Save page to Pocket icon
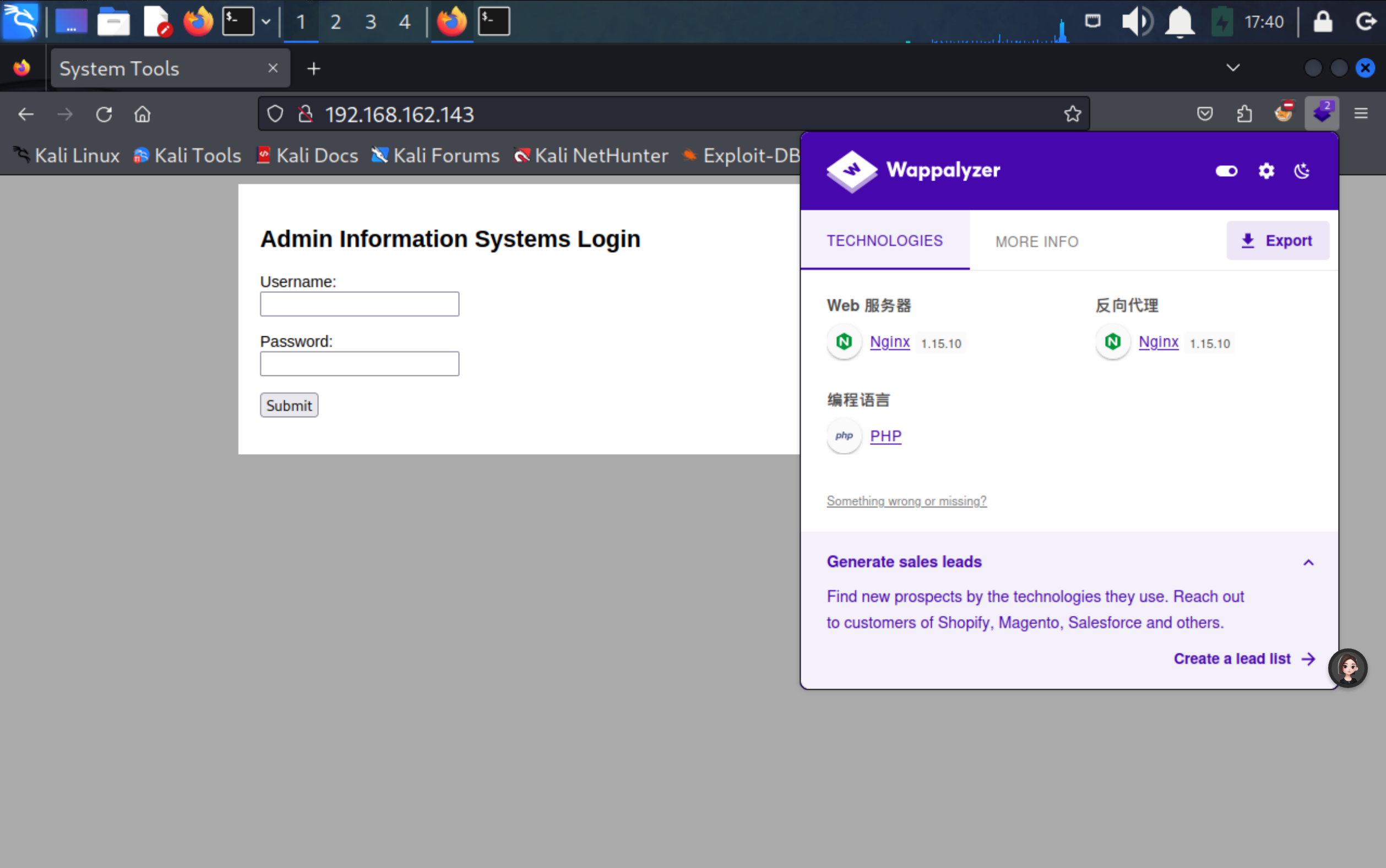The height and width of the screenshot is (868, 1386). pyautogui.click(x=1205, y=114)
